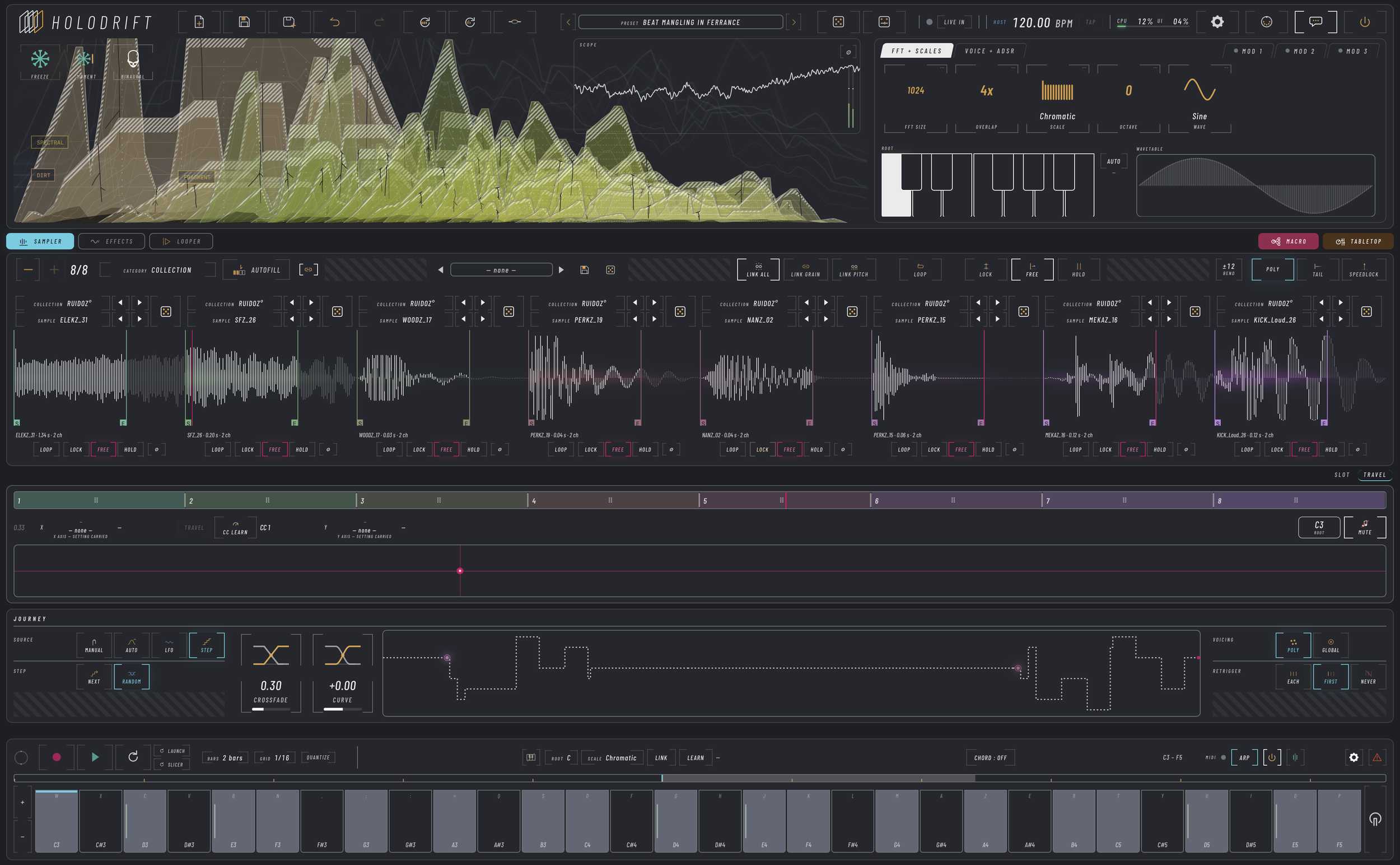1400x865 pixels.
Task: Toggle Hold in the global sampler row
Action: pos(1078,269)
